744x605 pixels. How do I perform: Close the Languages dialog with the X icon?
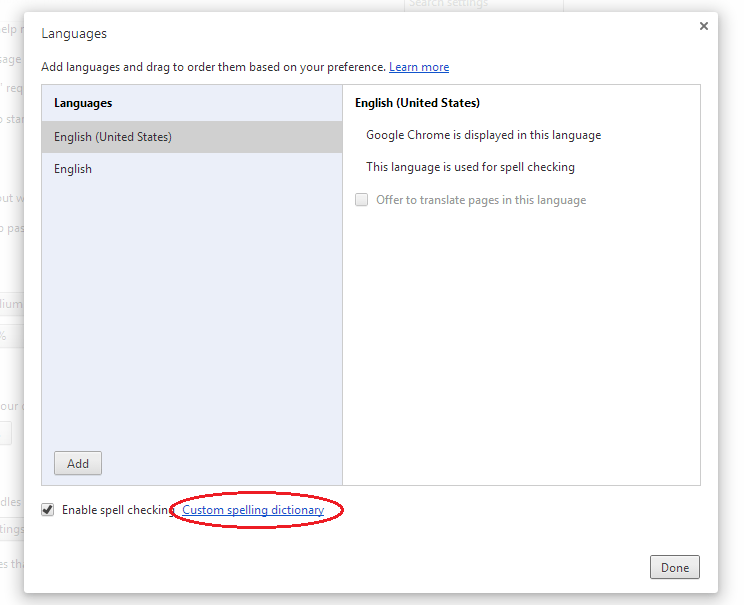704,26
